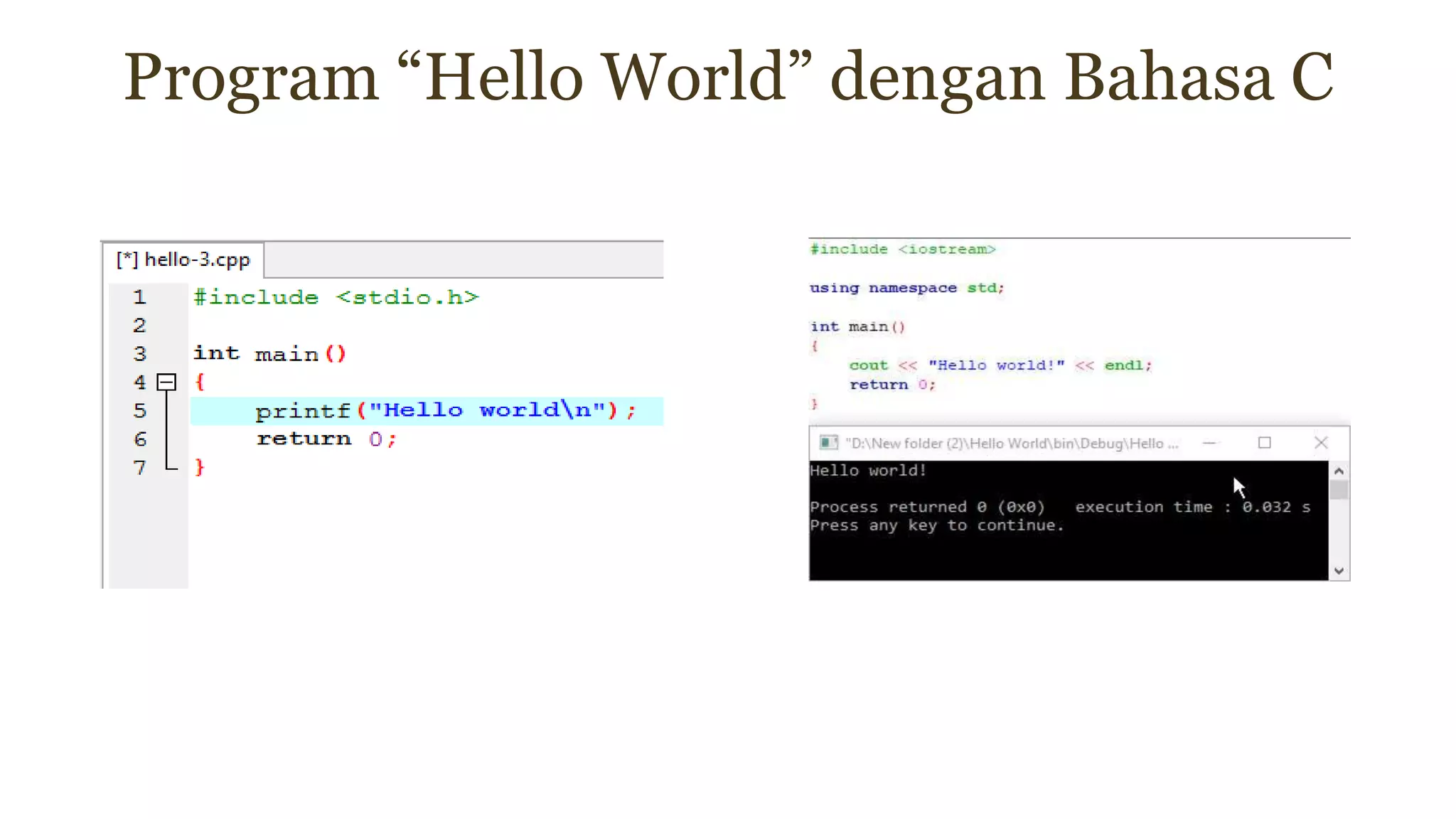
Task: Click line number 1 in the gutter
Action: click(139, 297)
